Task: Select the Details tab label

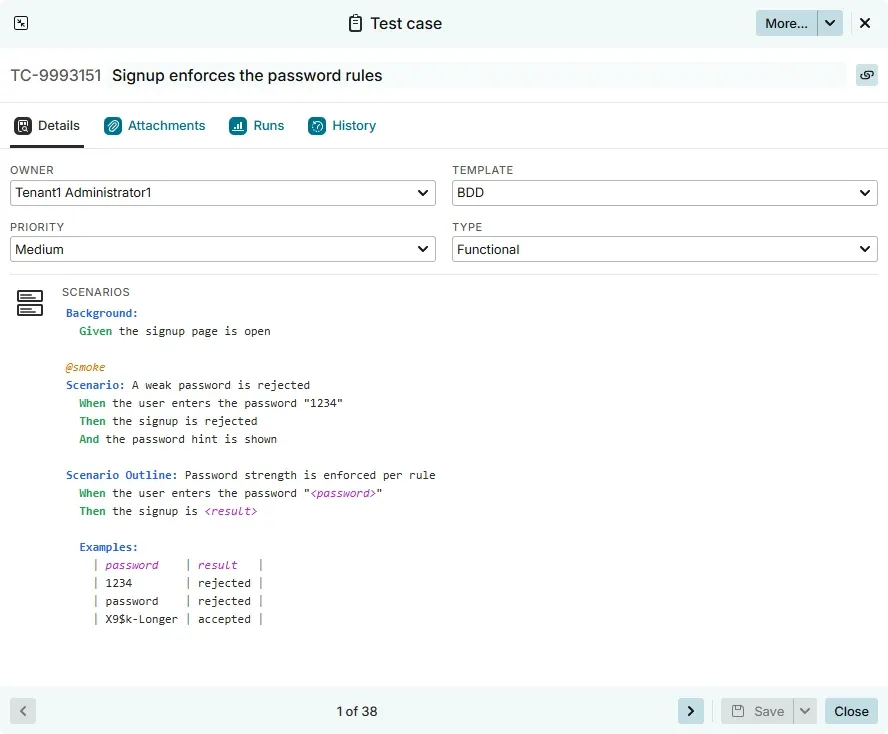Action: tap(59, 126)
